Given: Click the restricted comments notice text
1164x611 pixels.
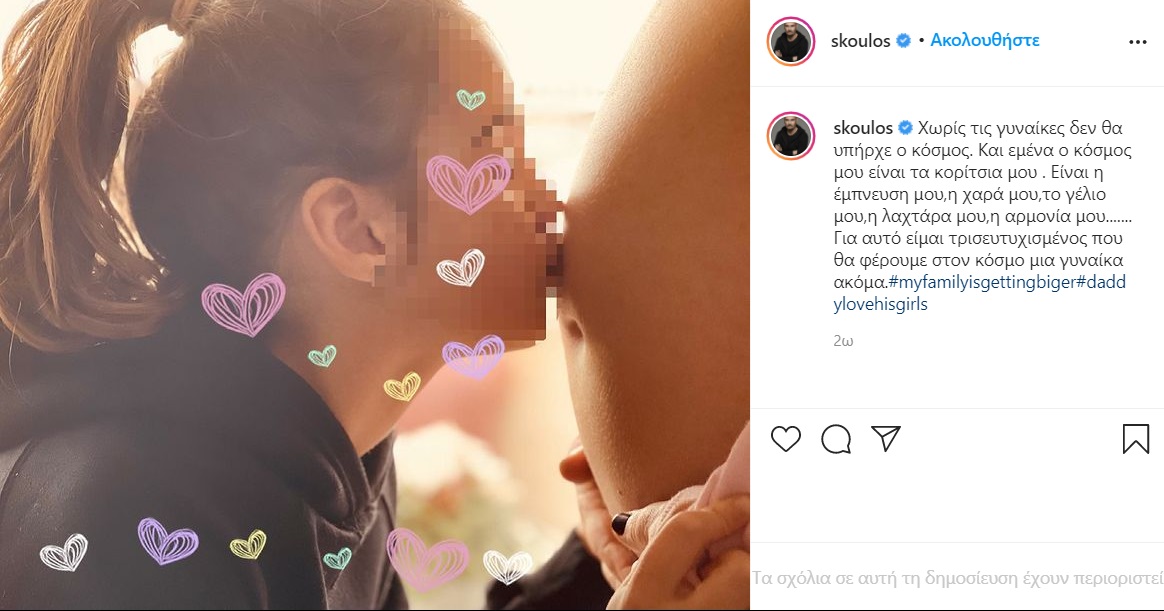Looking at the screenshot, I should [958, 578].
